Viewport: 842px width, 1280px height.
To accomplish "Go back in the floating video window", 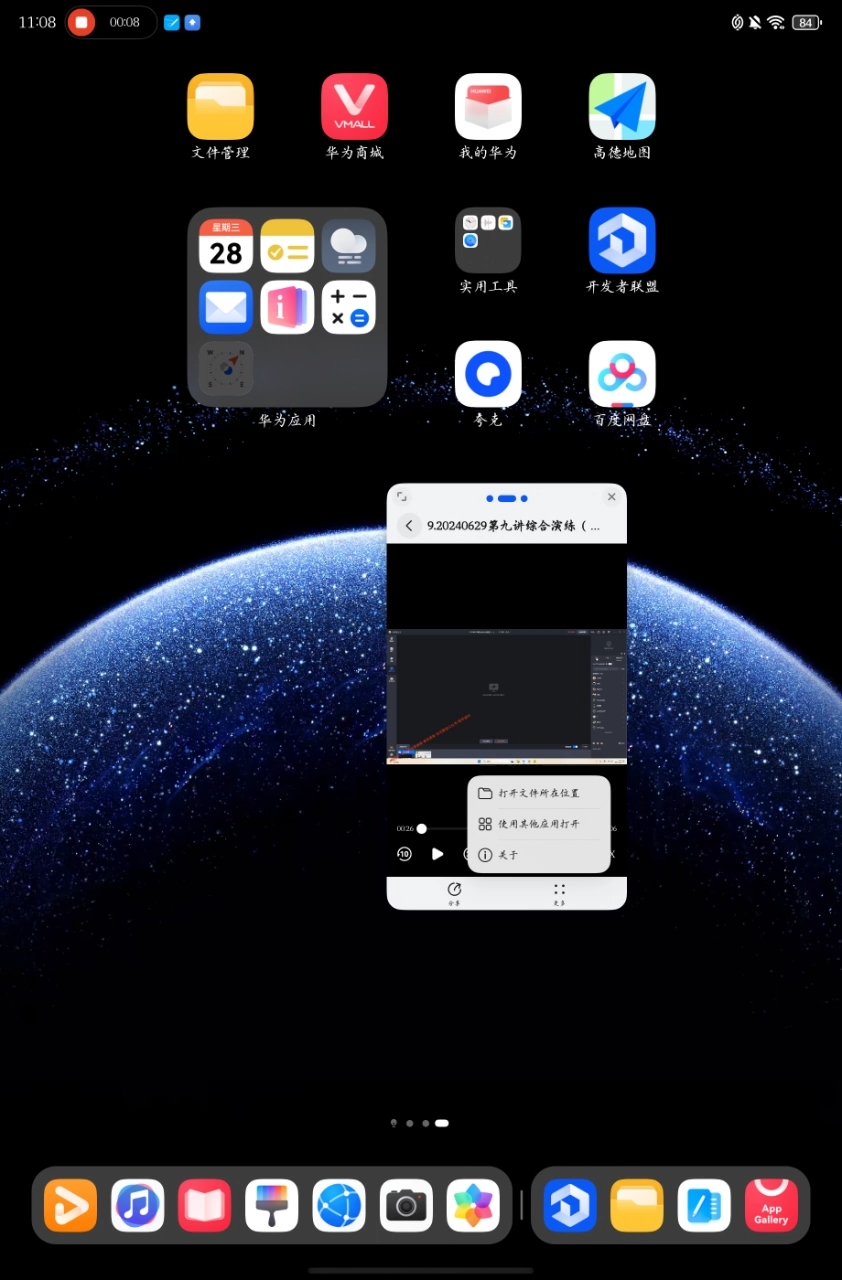I will (409, 526).
